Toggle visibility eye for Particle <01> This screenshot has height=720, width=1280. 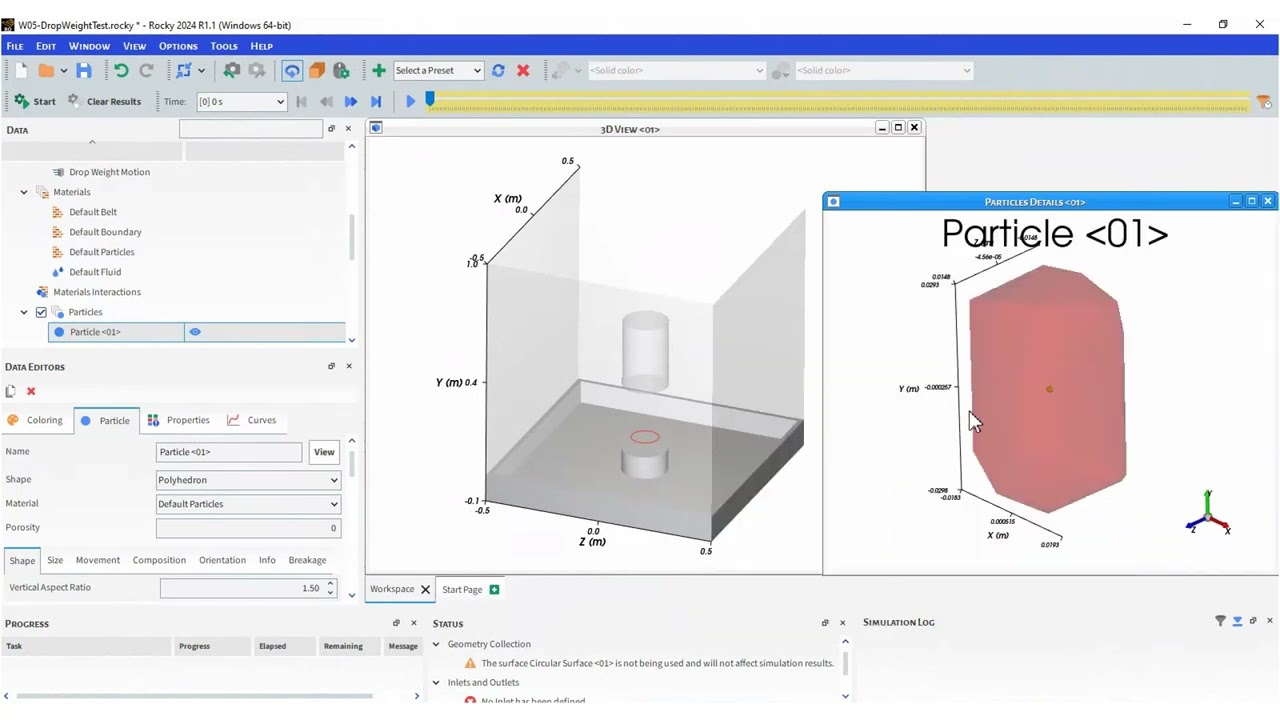point(195,332)
